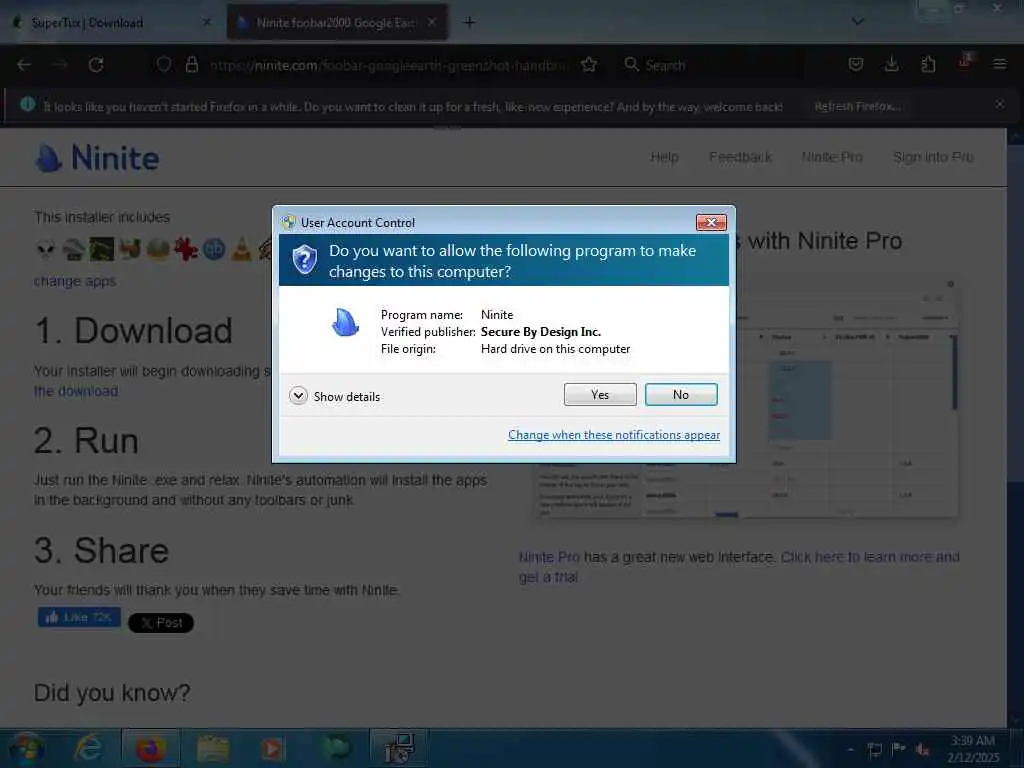This screenshot has width=1024, height=768.
Task: Click the UAC shield question icon
Action: tap(304, 260)
